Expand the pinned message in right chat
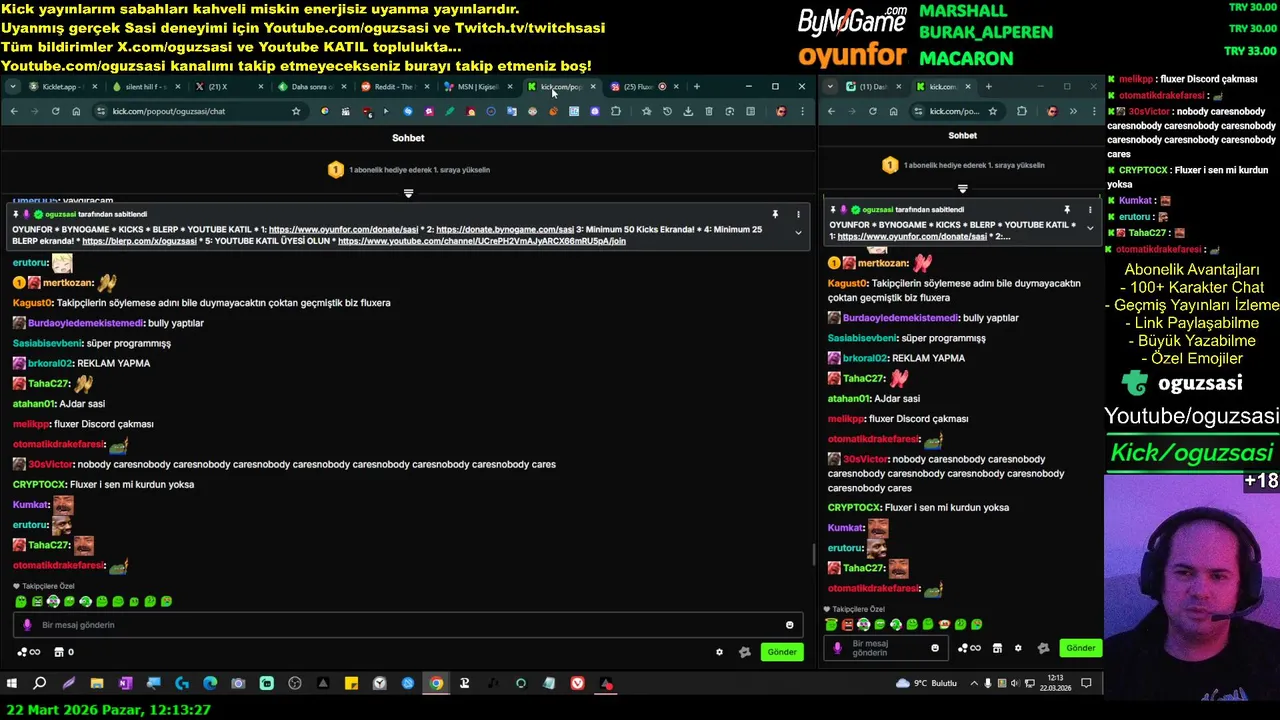Image resolution: width=1280 pixels, height=720 pixels. (x=1090, y=228)
